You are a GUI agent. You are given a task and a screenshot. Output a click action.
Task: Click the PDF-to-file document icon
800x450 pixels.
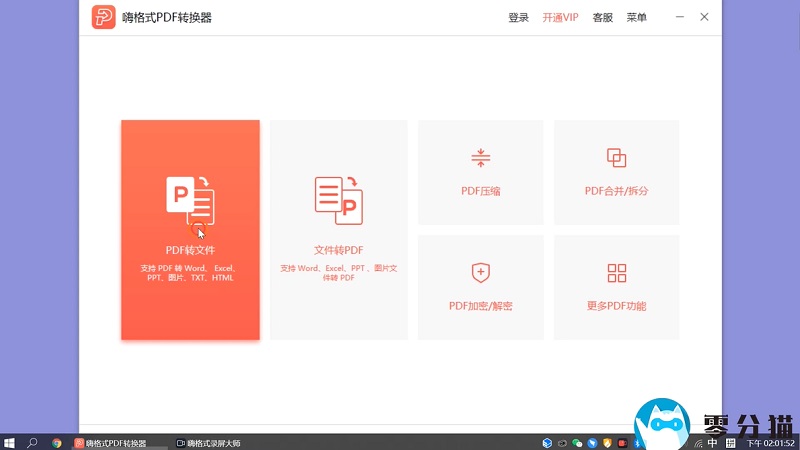pyautogui.click(x=190, y=201)
